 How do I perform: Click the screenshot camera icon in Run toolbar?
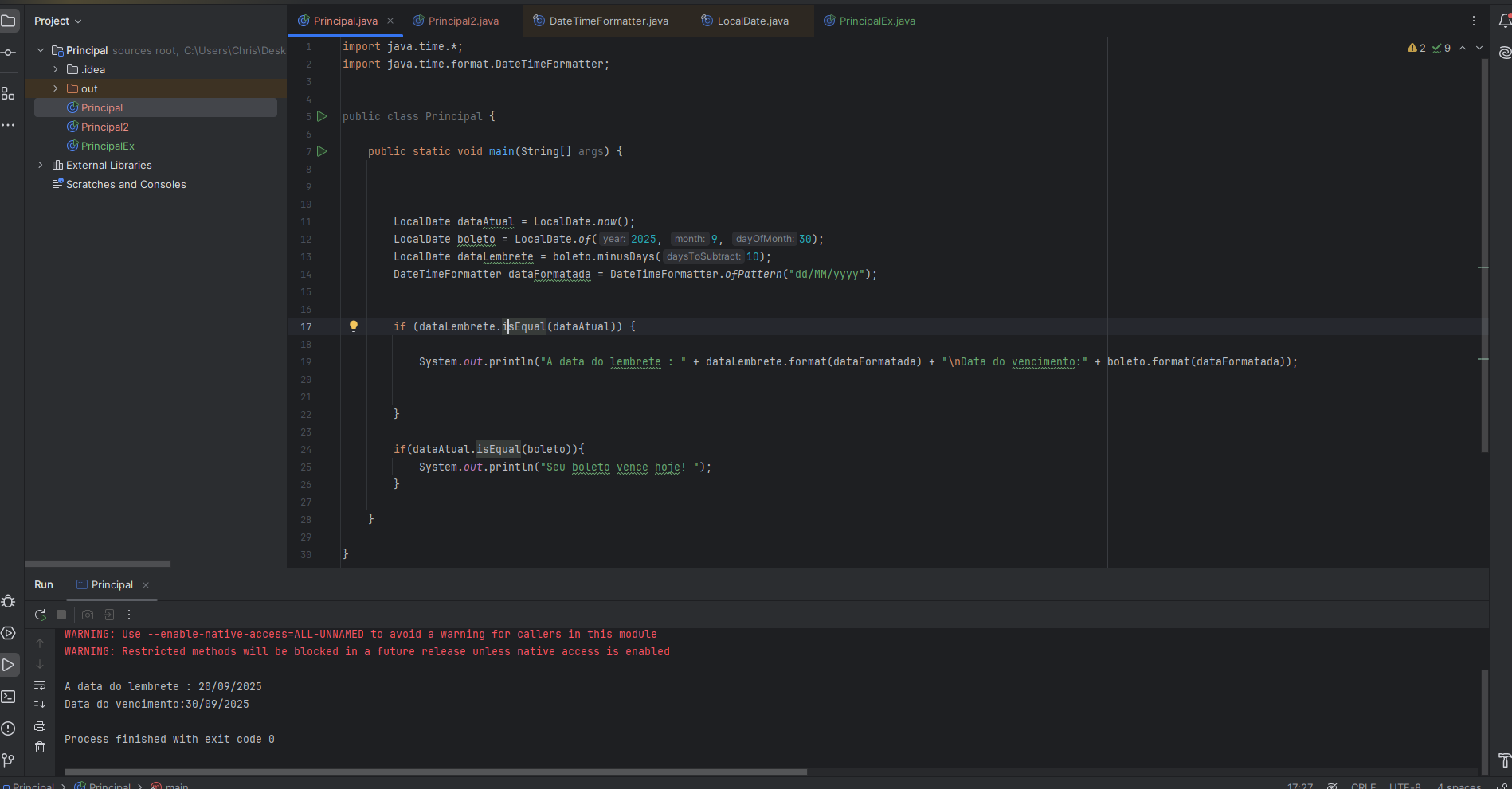point(88,615)
